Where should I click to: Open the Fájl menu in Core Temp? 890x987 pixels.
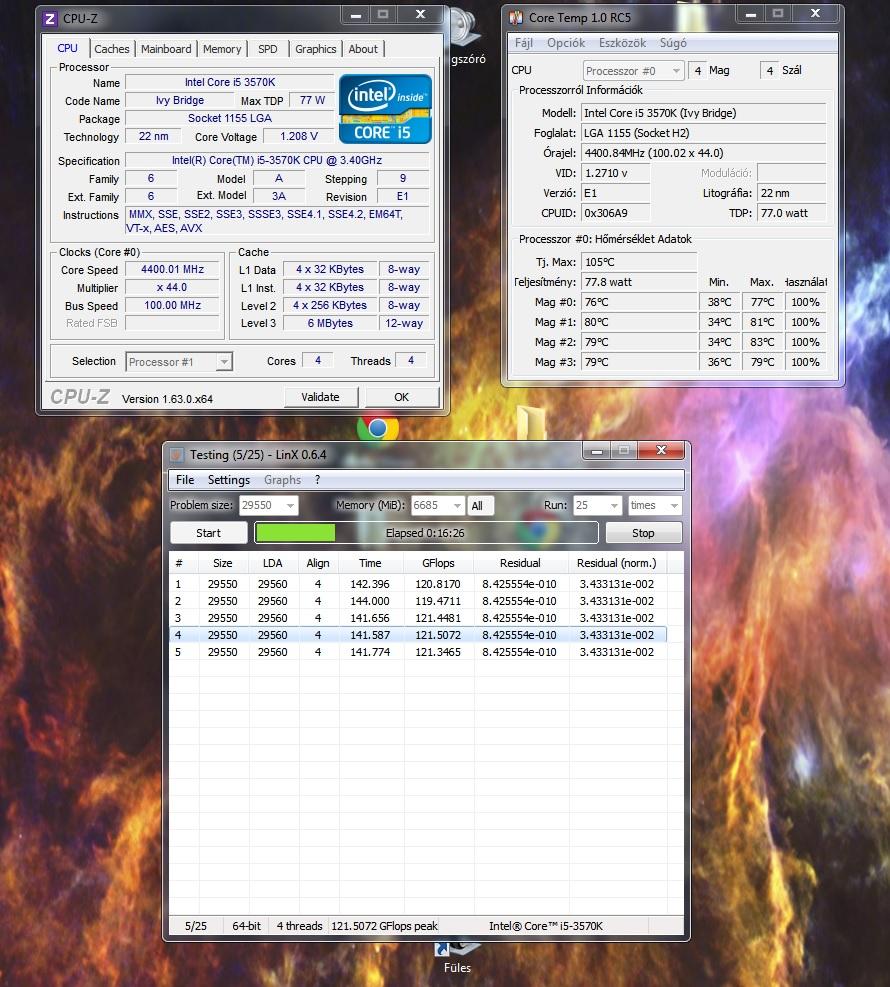coord(524,43)
